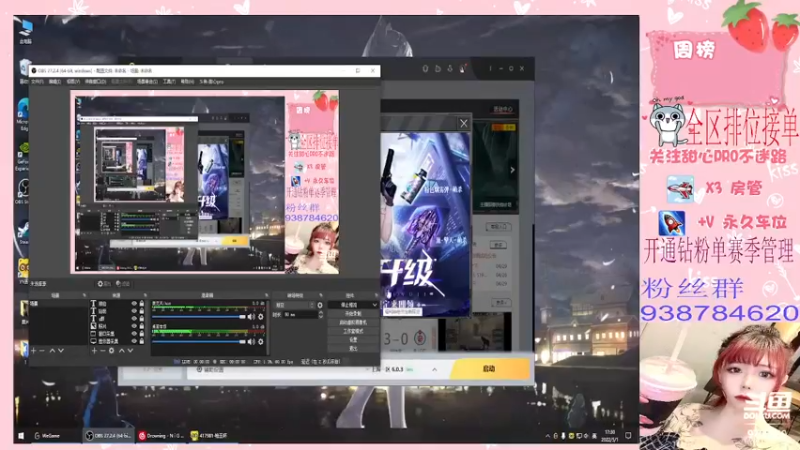This screenshot has width=800, height=450.
Task: Switch to OBS 27.2.4 taskbar button
Action: [x=108, y=436]
